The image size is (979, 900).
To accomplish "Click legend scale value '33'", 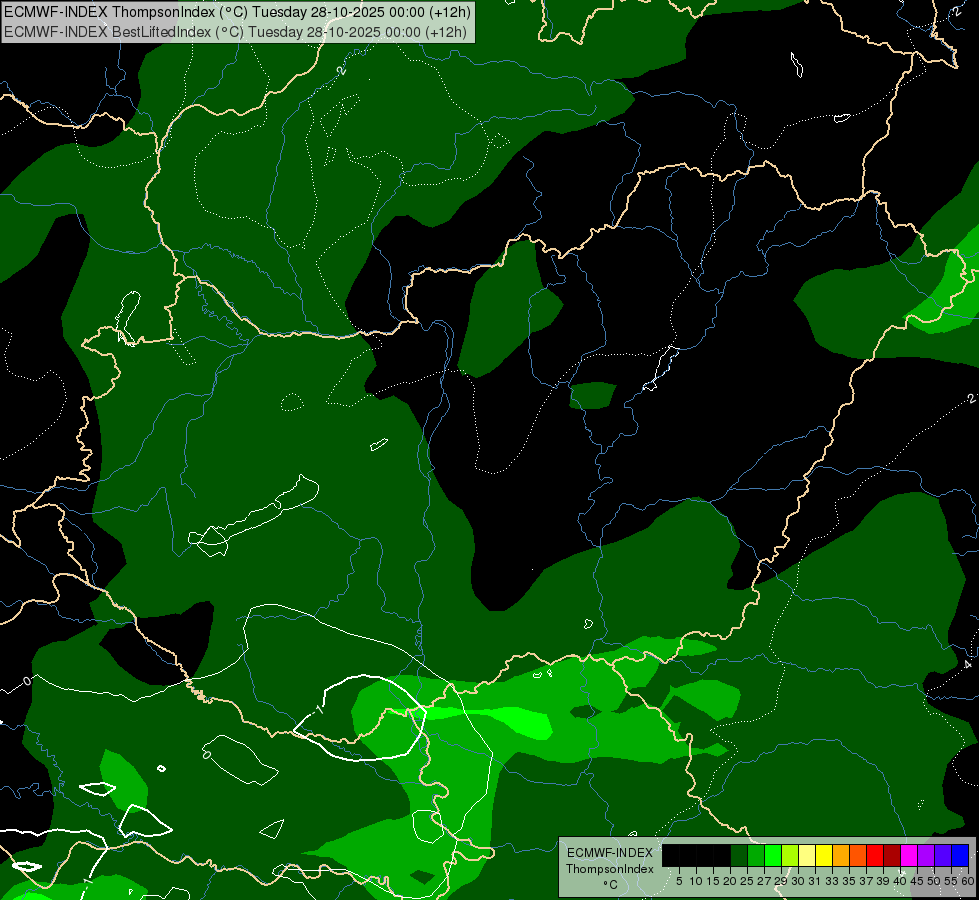I will 833,881.
